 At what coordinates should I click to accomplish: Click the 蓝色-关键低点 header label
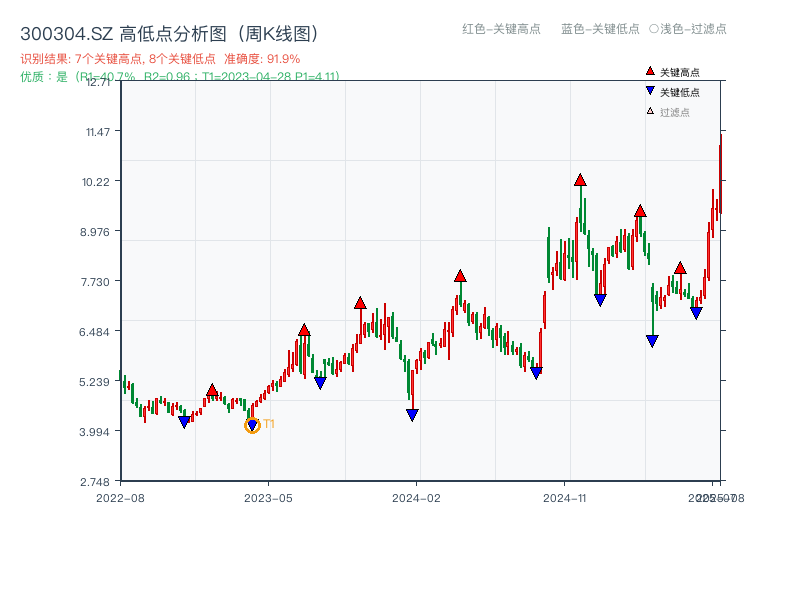click(x=600, y=29)
